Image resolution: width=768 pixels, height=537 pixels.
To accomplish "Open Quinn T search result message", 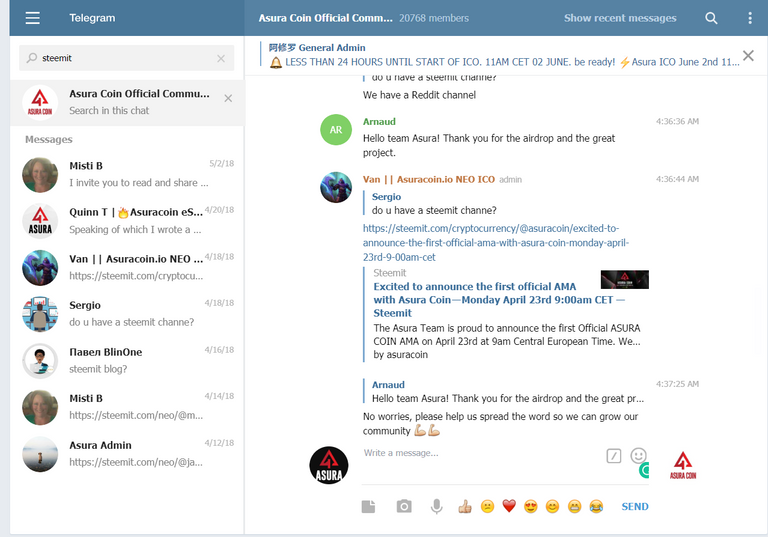I will (127, 221).
